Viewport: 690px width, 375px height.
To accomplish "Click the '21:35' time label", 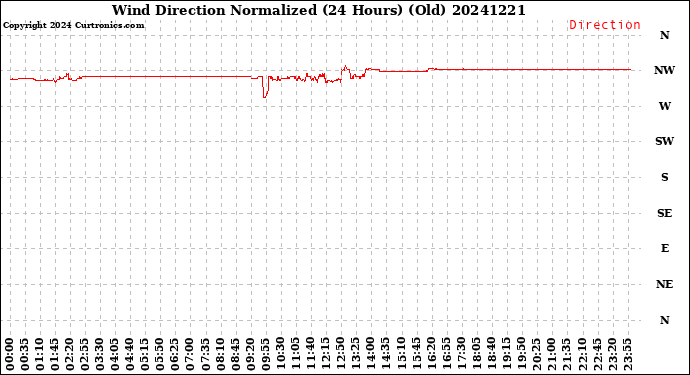I will click(x=566, y=354).
